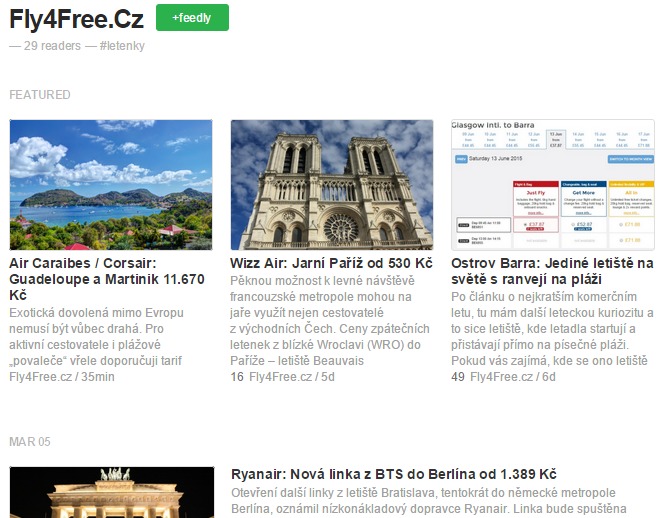This screenshot has width=657, height=518.
Task: Click the Otevření další linky summary
Action: 429,501
